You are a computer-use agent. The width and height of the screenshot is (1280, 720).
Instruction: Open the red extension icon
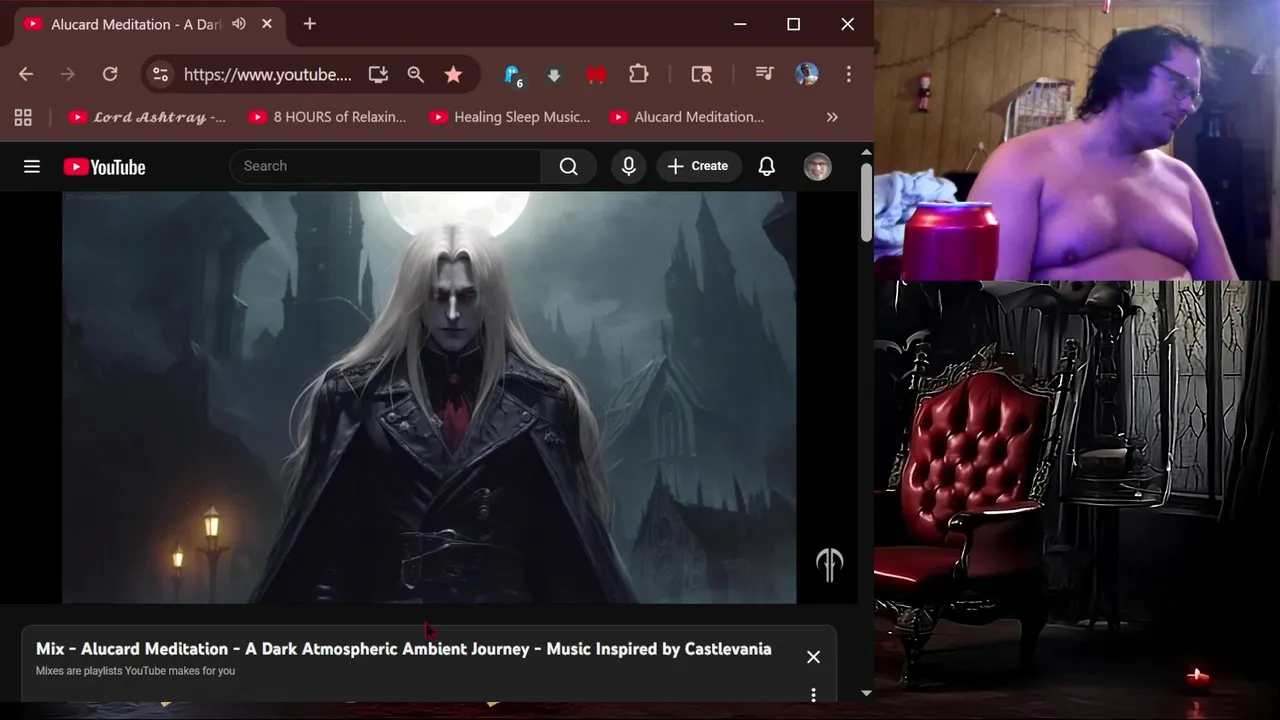tap(597, 74)
